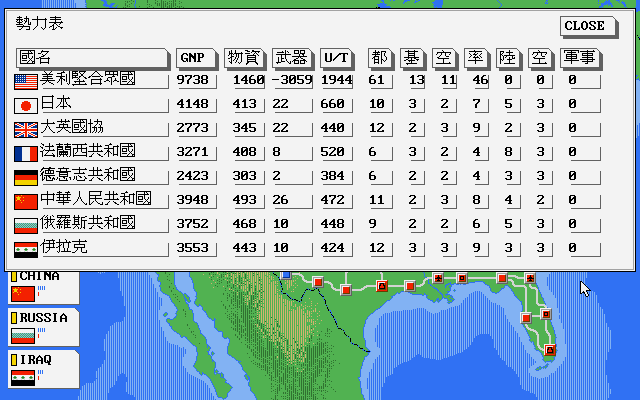
Task: Click the yellow indicator beside RUSSIA label
Action: coord(14,318)
